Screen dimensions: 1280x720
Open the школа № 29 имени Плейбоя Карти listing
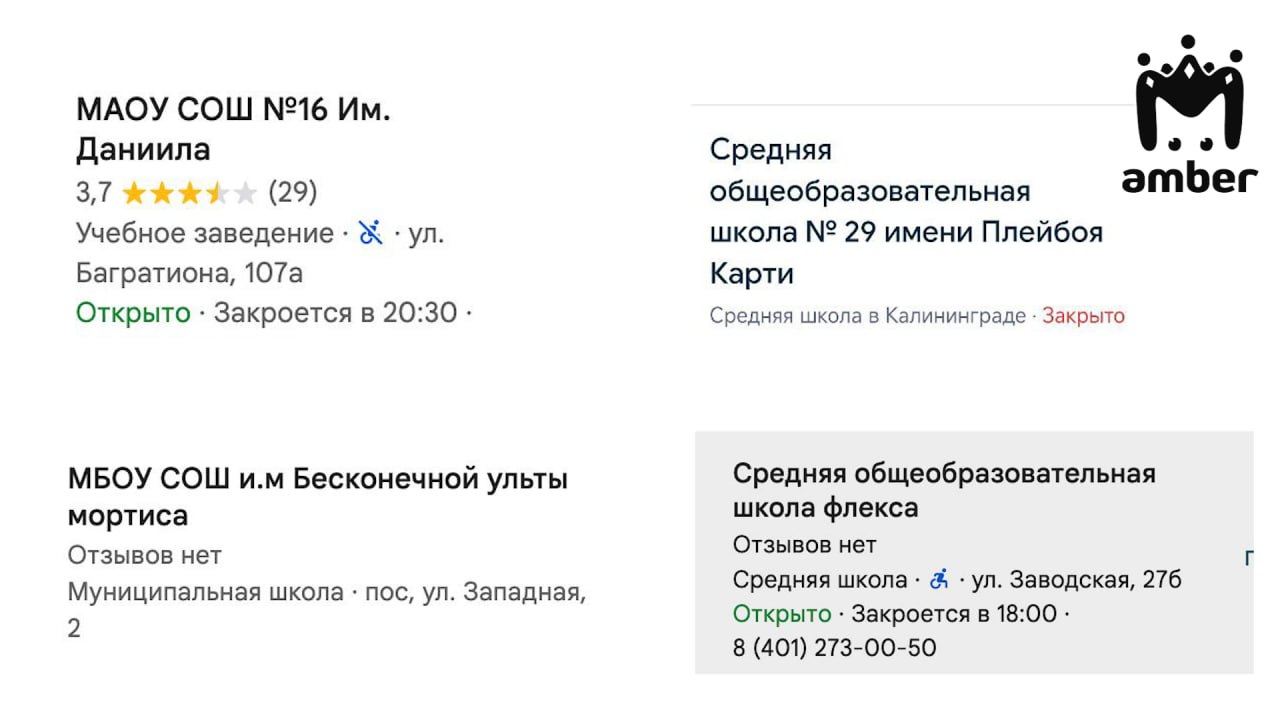[x=905, y=211]
